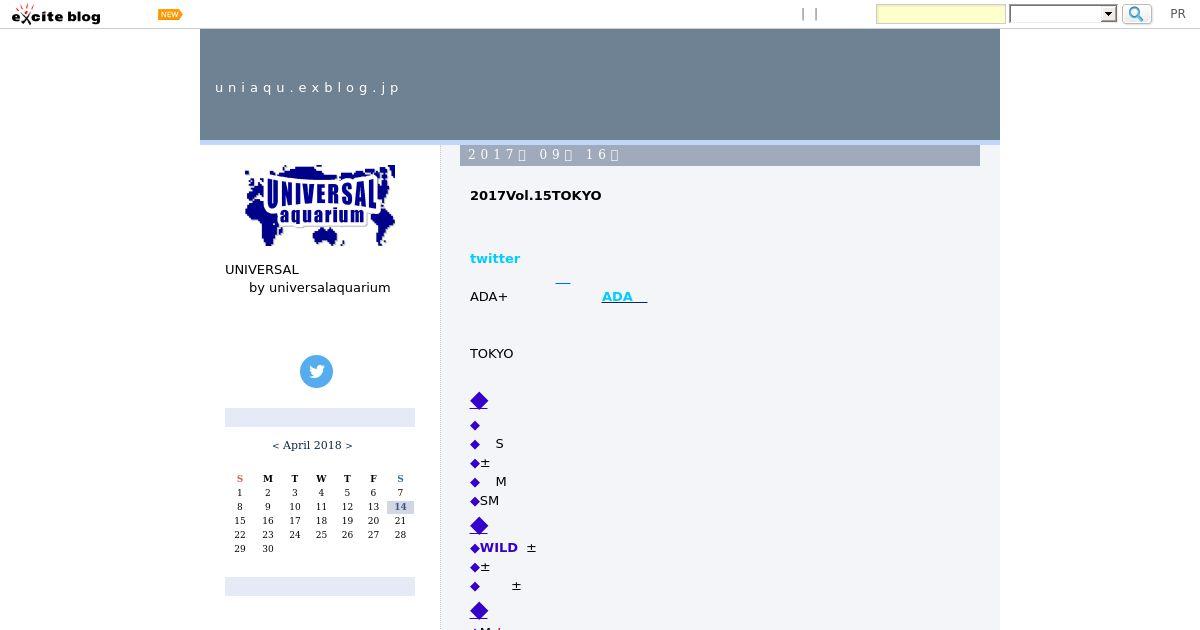The image size is (1200, 630).
Task: Click calendar date 9
Action: pyautogui.click(x=267, y=506)
